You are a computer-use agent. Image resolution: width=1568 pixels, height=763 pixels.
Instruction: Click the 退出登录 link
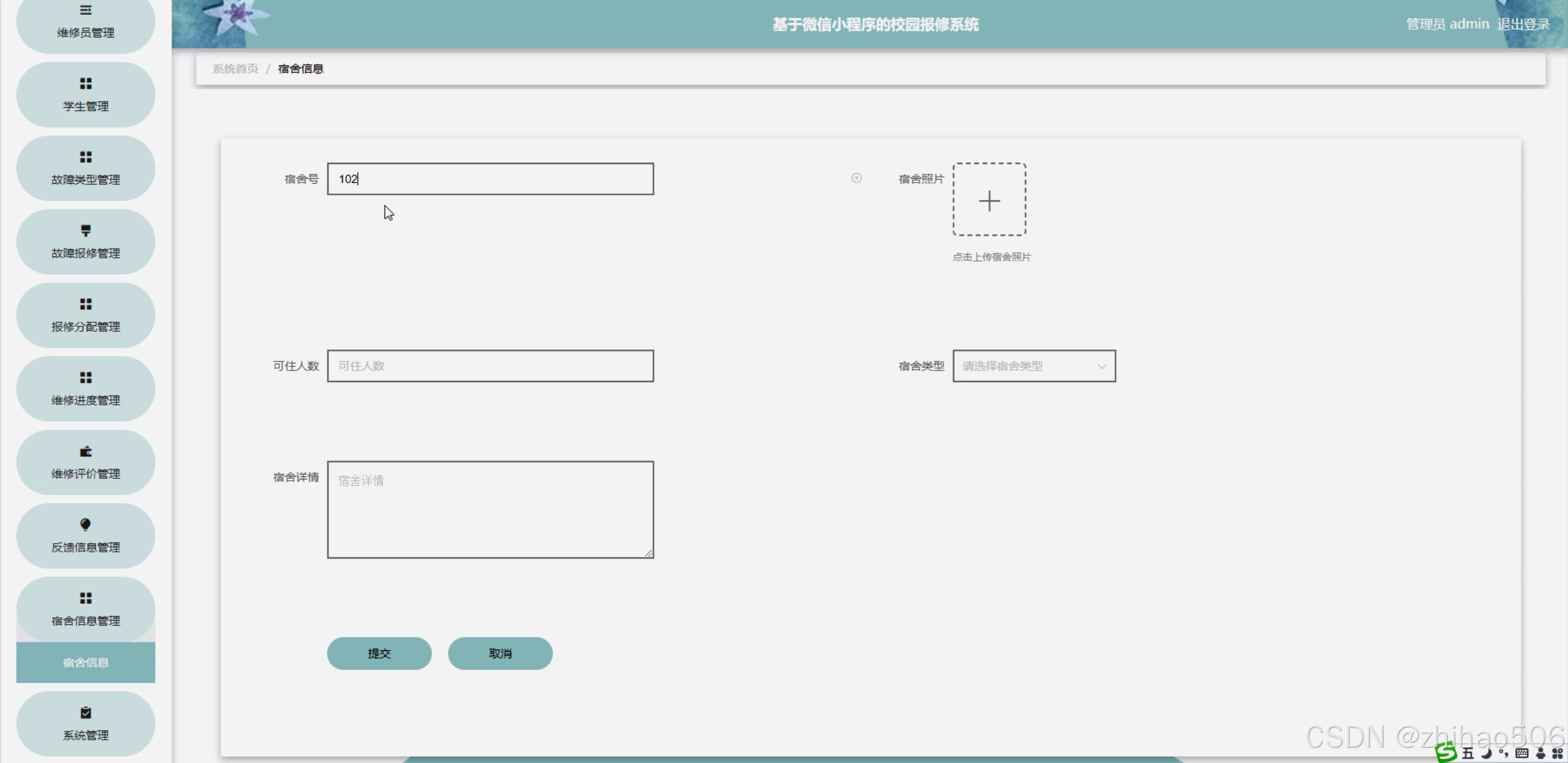click(x=1523, y=24)
